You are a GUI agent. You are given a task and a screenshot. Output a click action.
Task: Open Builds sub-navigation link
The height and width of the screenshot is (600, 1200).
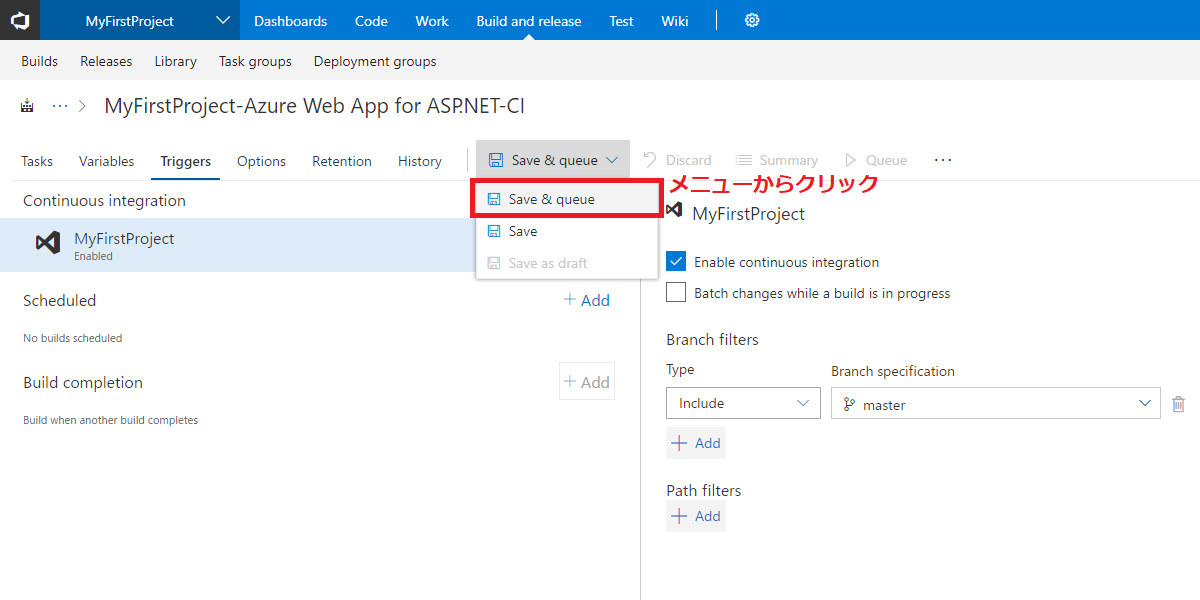coord(40,61)
